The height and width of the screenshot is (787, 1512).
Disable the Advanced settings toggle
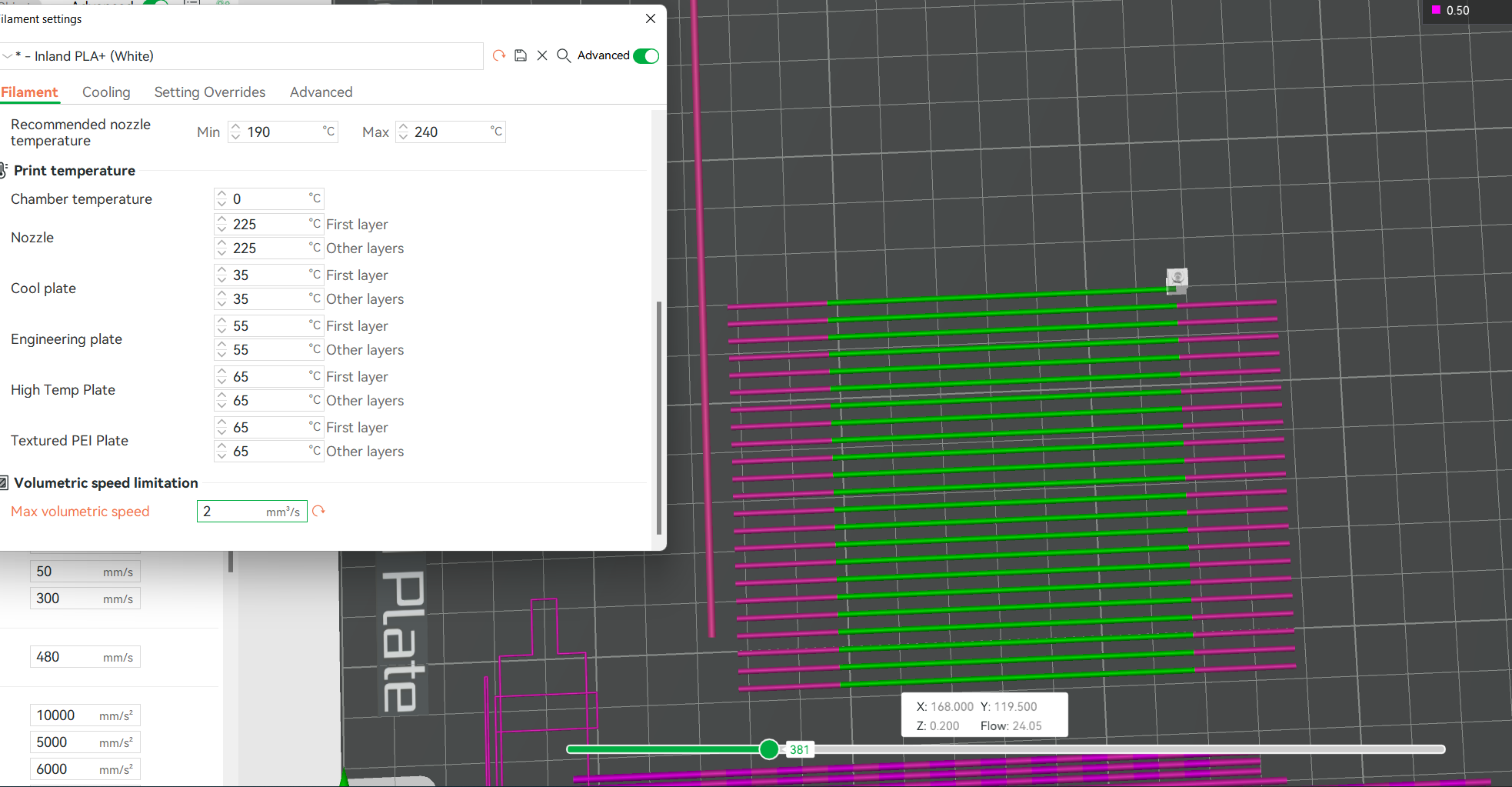(x=646, y=55)
